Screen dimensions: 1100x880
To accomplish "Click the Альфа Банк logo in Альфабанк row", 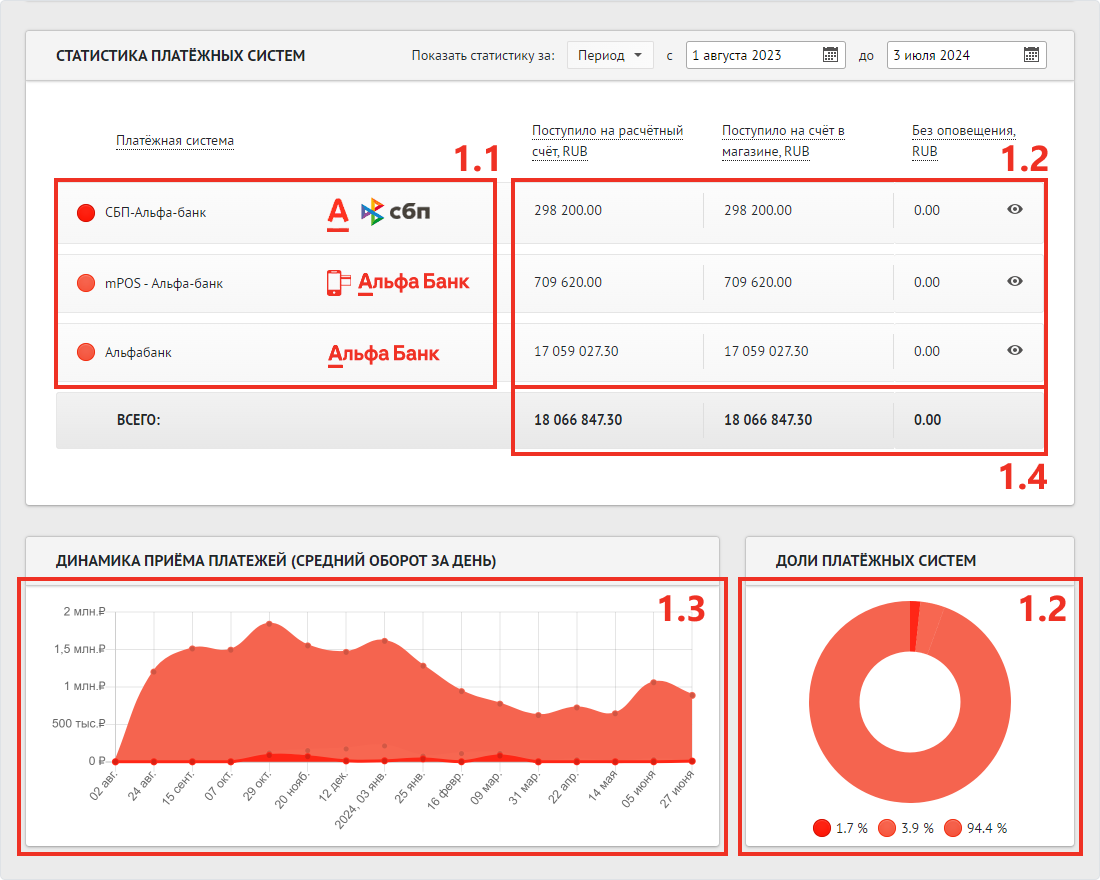I will point(384,353).
